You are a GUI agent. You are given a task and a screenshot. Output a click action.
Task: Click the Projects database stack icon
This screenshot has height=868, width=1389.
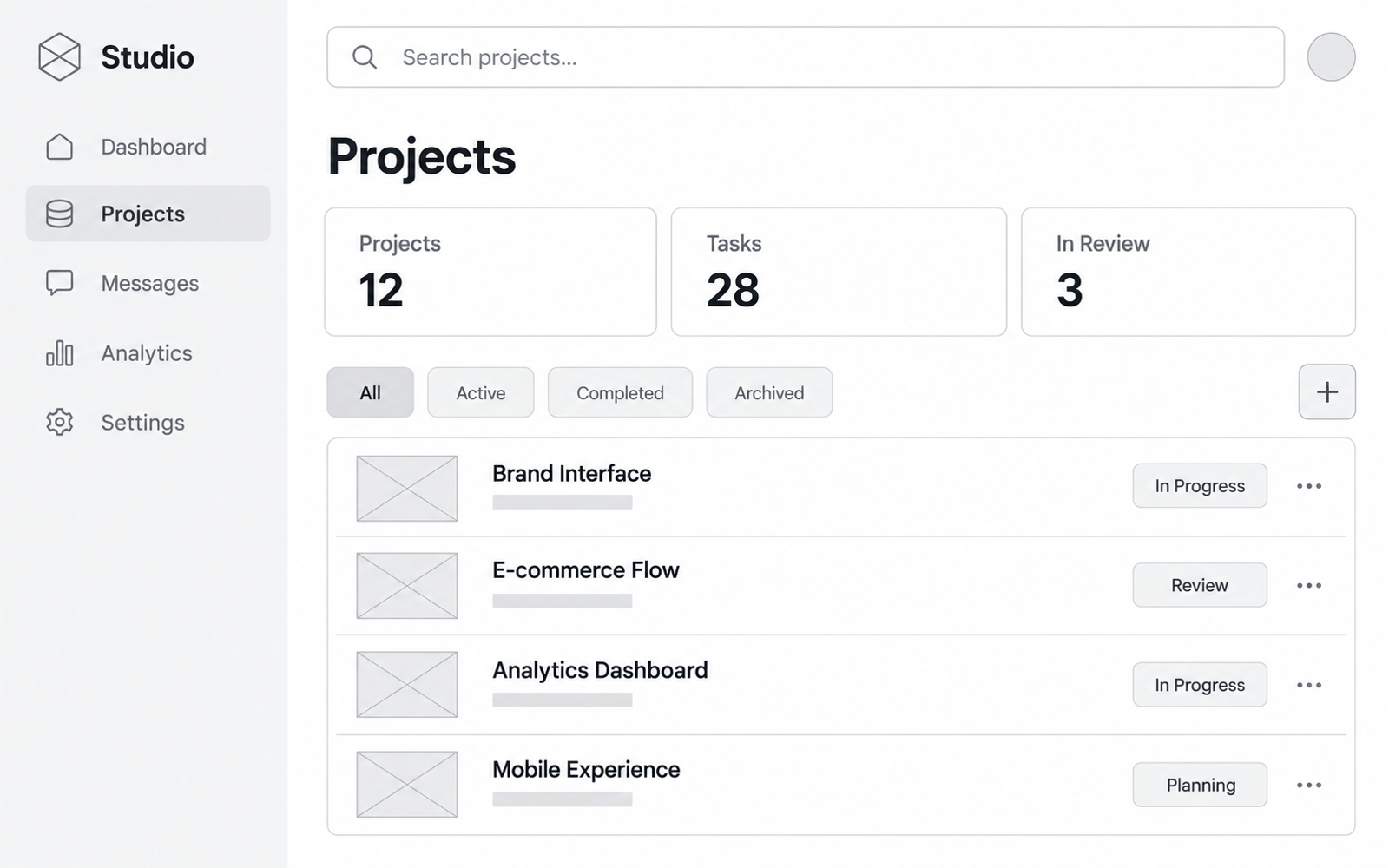coord(59,214)
